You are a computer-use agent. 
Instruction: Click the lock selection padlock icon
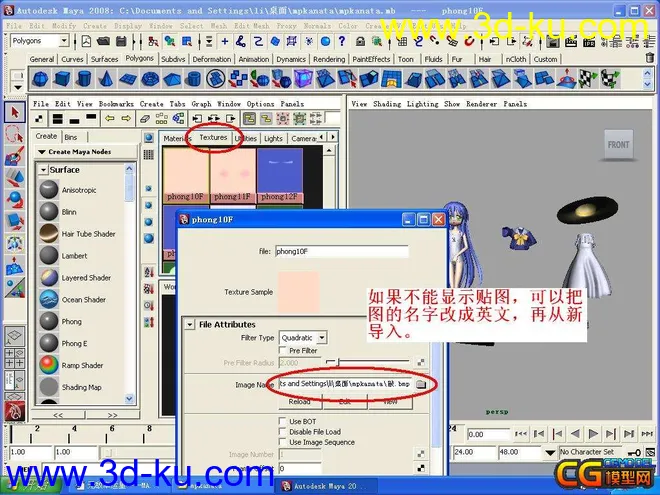(360, 41)
